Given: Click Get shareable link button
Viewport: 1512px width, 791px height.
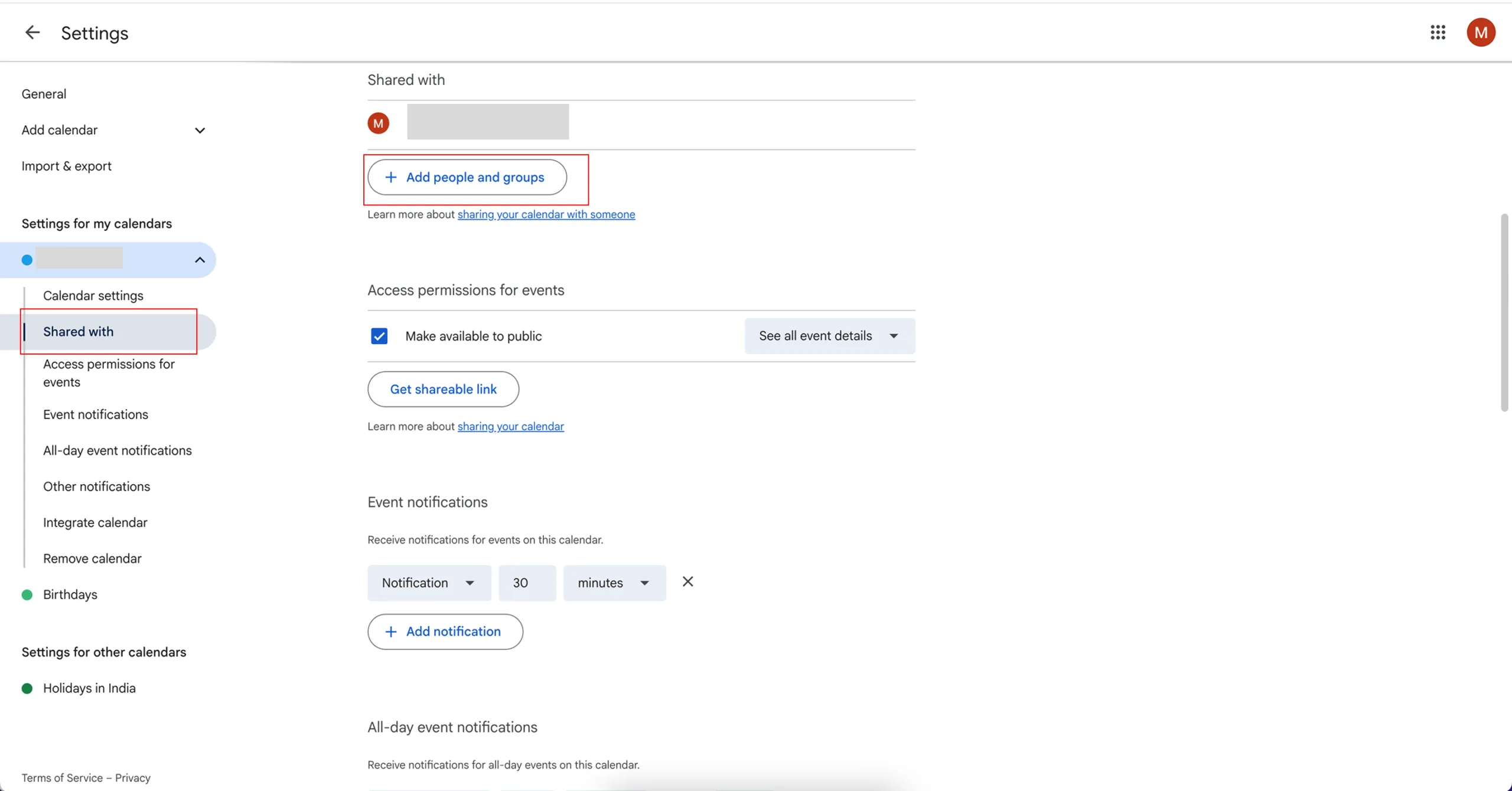Looking at the screenshot, I should [443, 389].
